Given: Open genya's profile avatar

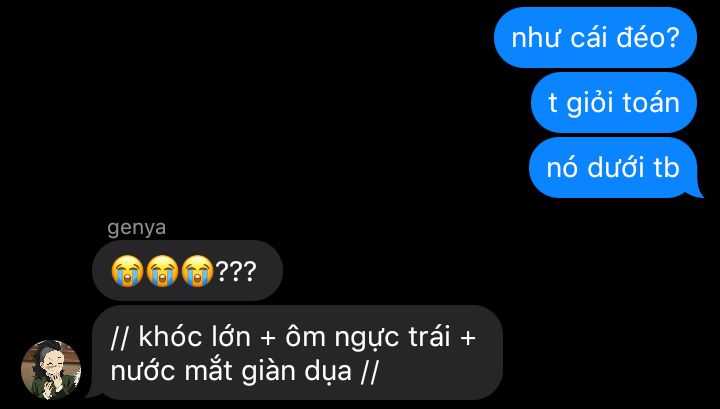Looking at the screenshot, I should coord(51,370).
